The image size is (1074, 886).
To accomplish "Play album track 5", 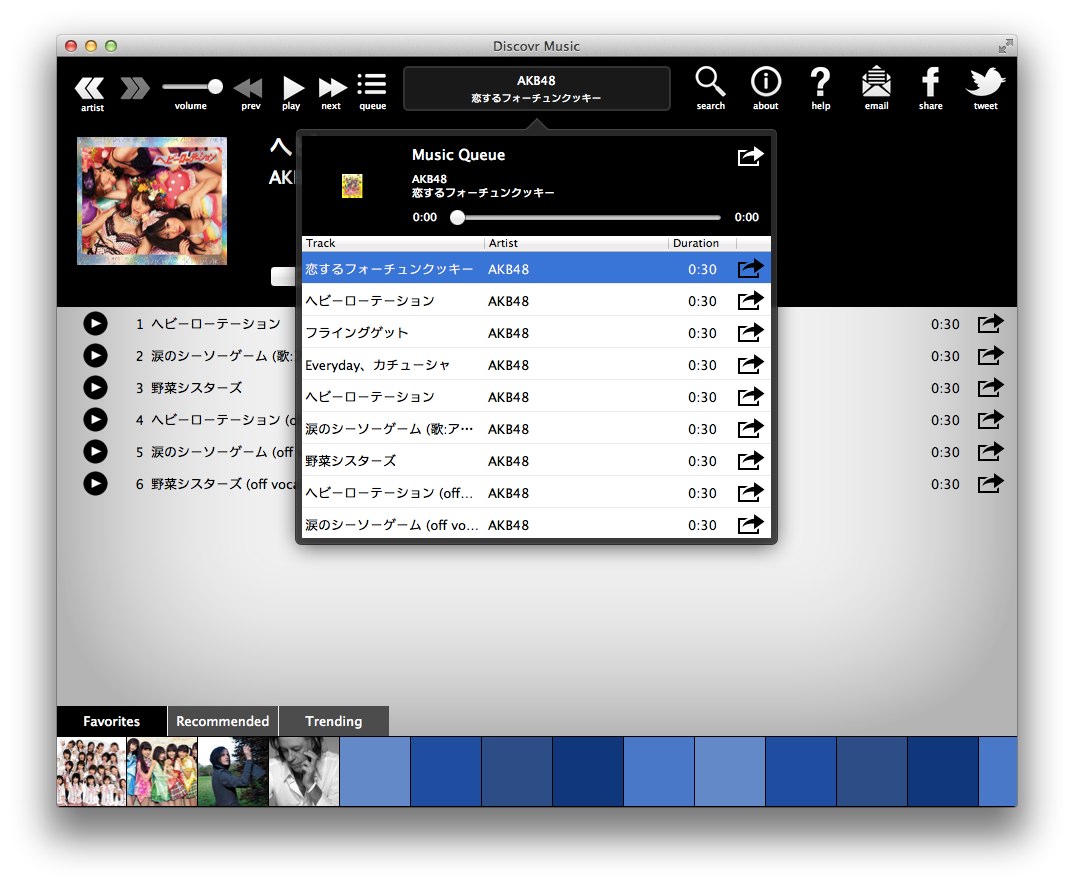I will point(95,452).
